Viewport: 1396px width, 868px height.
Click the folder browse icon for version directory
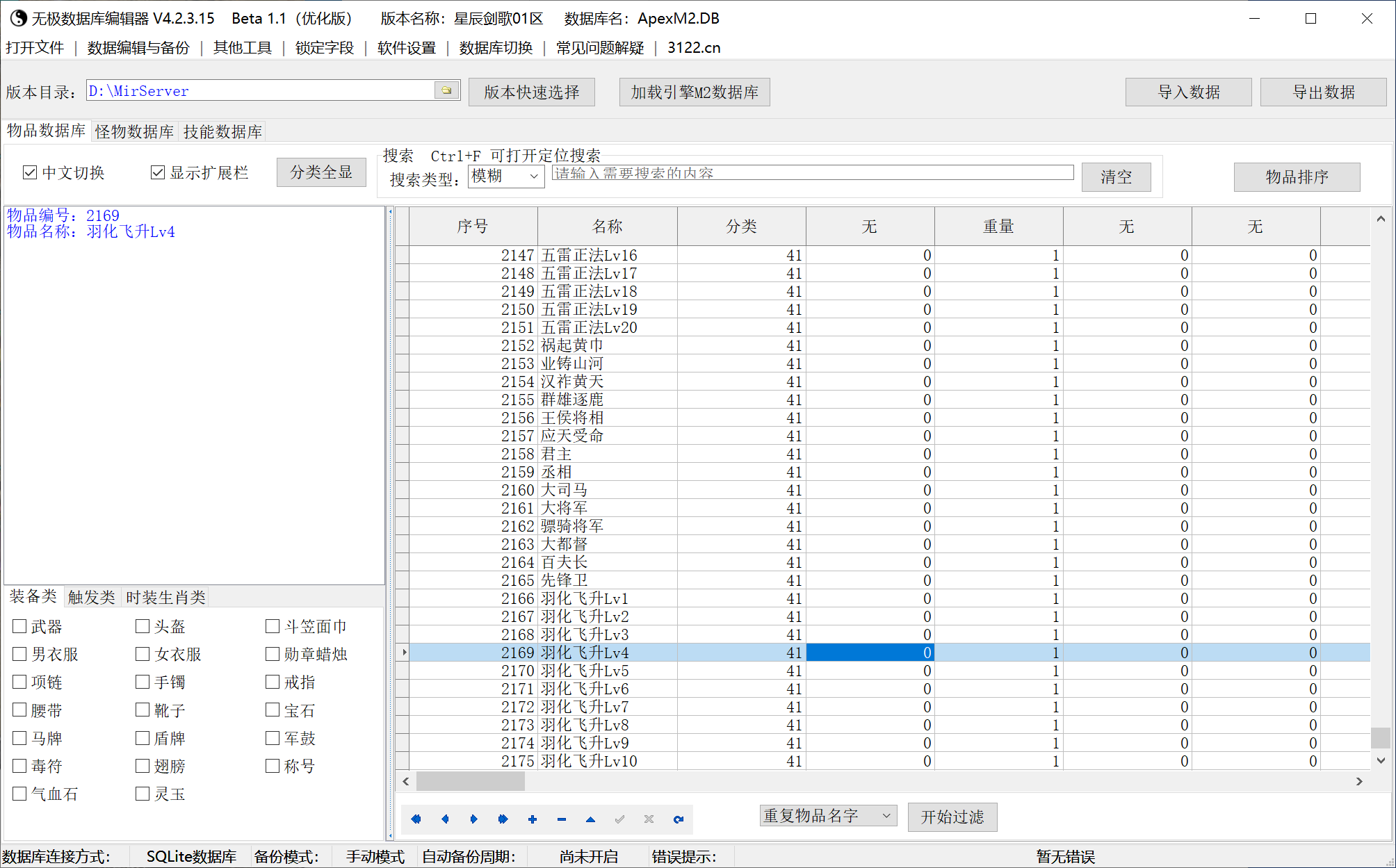[446, 90]
